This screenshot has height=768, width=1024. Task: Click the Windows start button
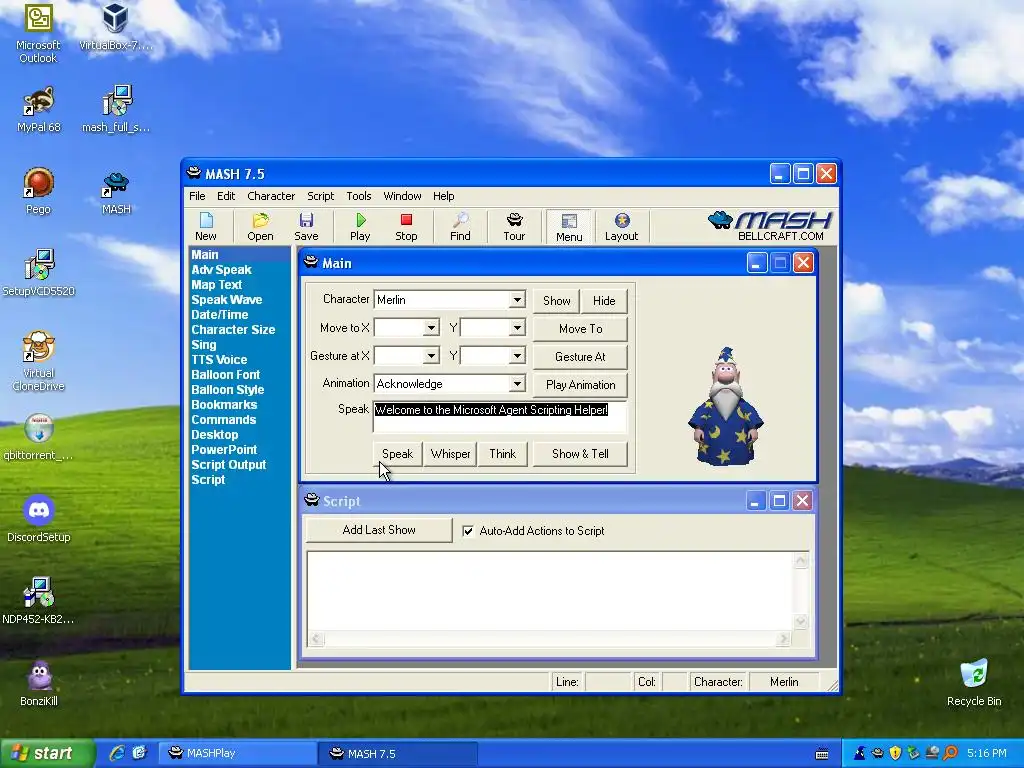tap(47, 753)
